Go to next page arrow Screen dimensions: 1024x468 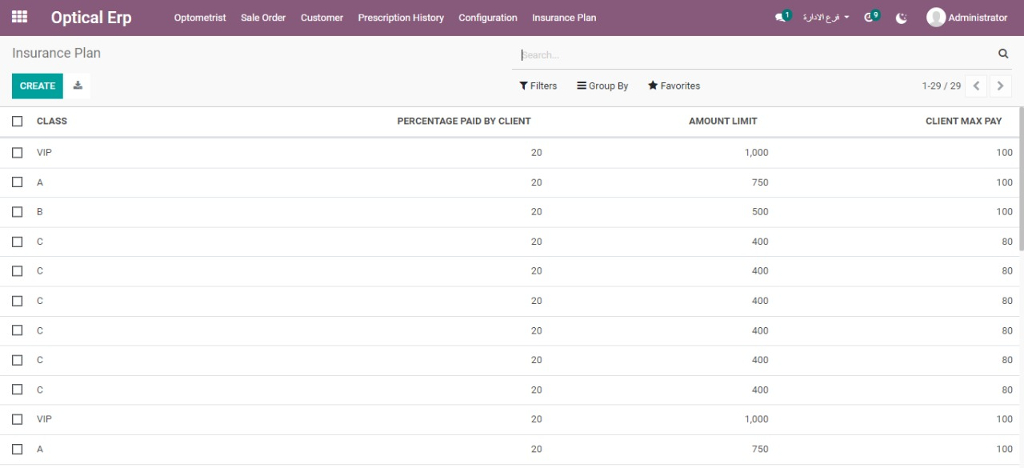pos(999,86)
